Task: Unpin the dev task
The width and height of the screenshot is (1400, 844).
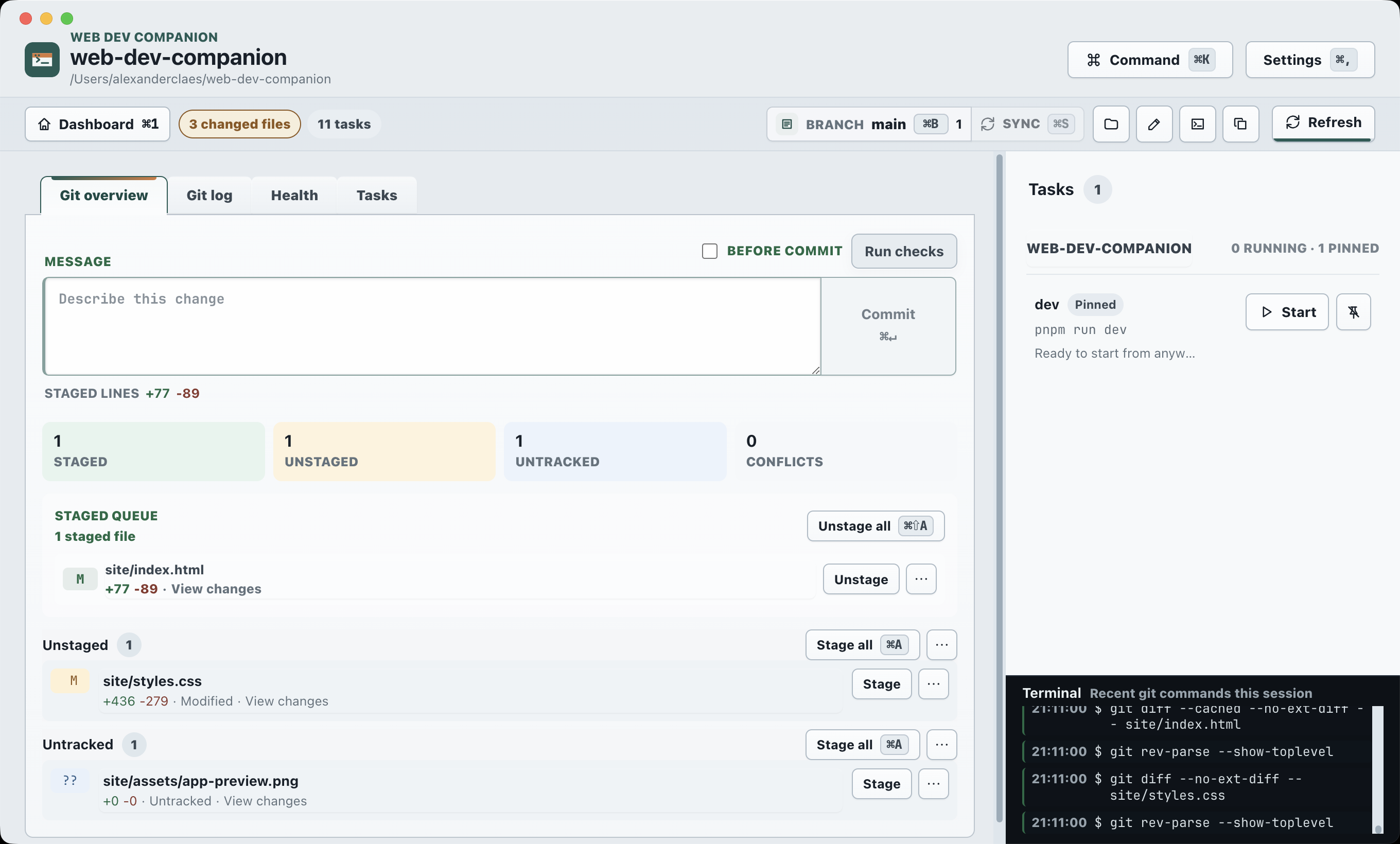Action: 1353,312
